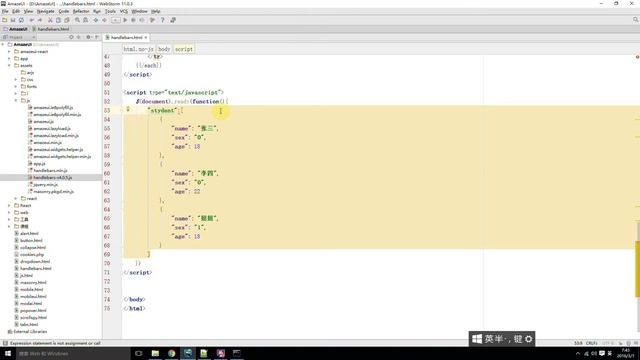This screenshot has height=360, width=640.
Task: Expand the app folder
Action: [9, 58]
